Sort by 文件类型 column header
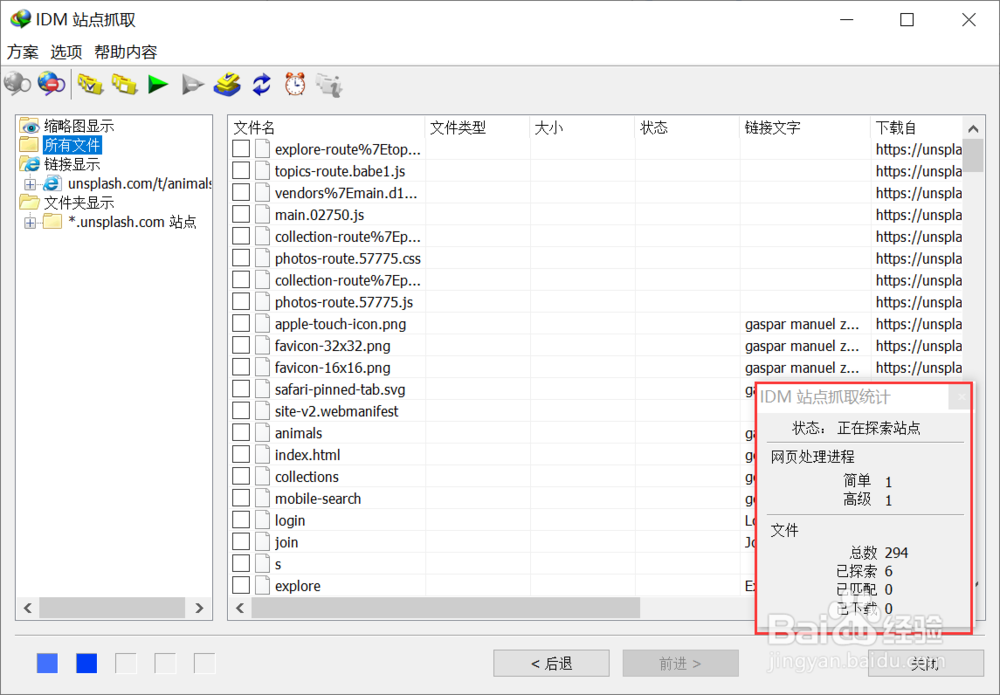Image resolution: width=1000 pixels, height=695 pixels. [477, 128]
